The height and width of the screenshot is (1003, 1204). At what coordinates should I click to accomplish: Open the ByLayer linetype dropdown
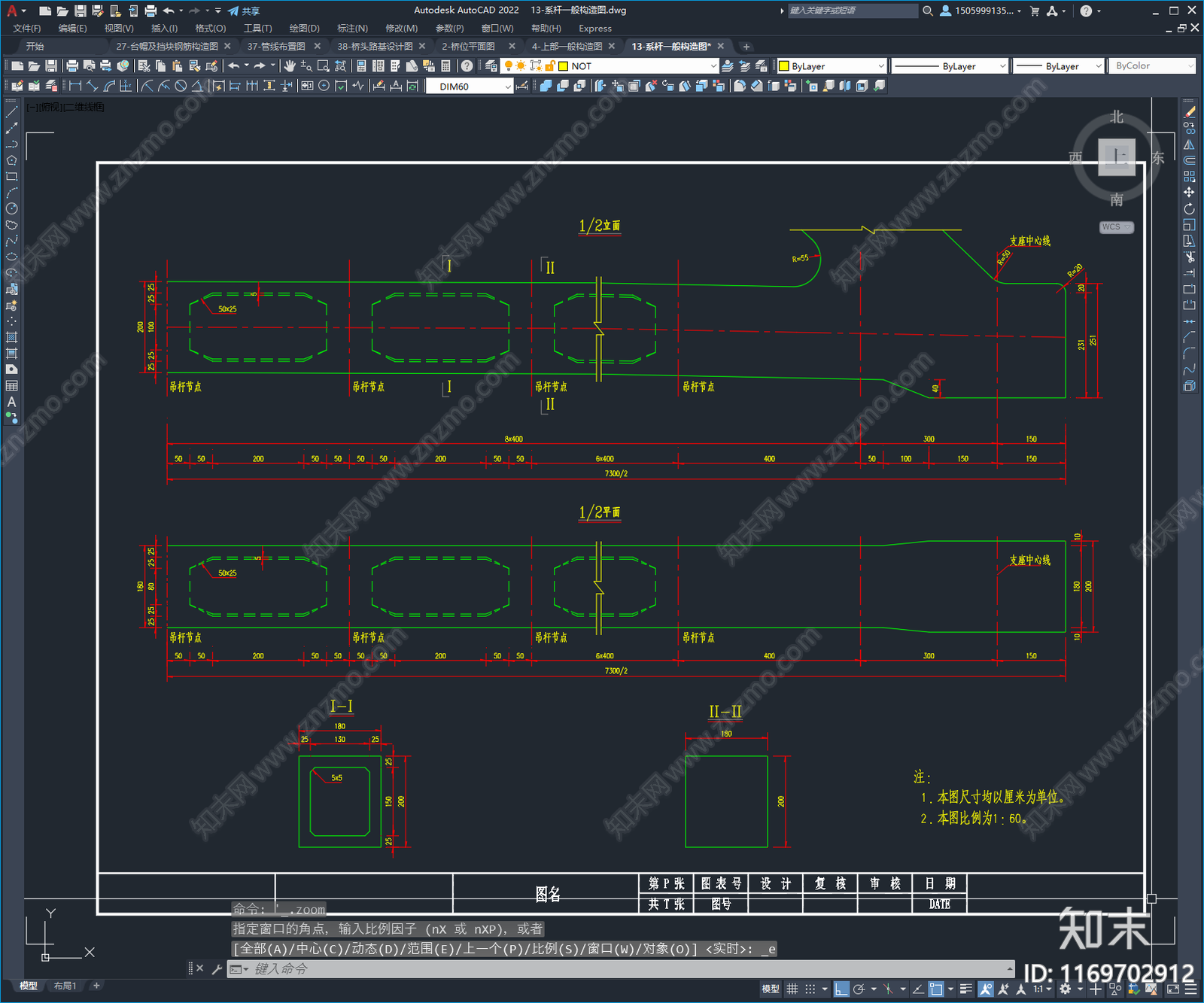(950, 66)
